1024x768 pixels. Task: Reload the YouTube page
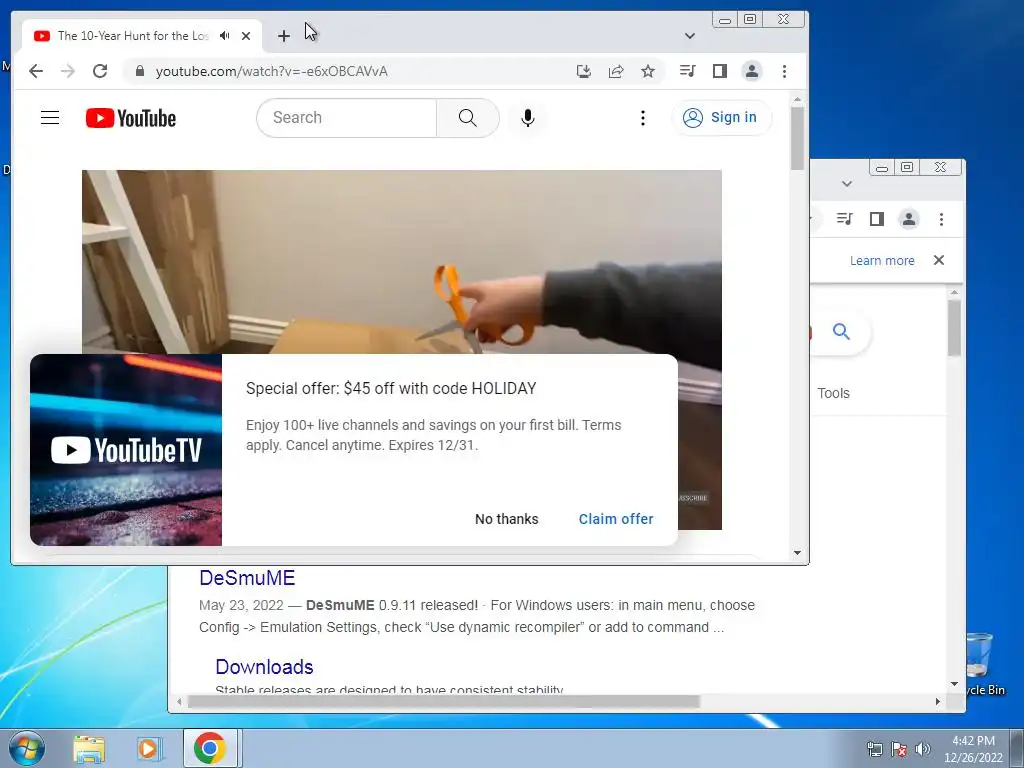[x=100, y=71]
